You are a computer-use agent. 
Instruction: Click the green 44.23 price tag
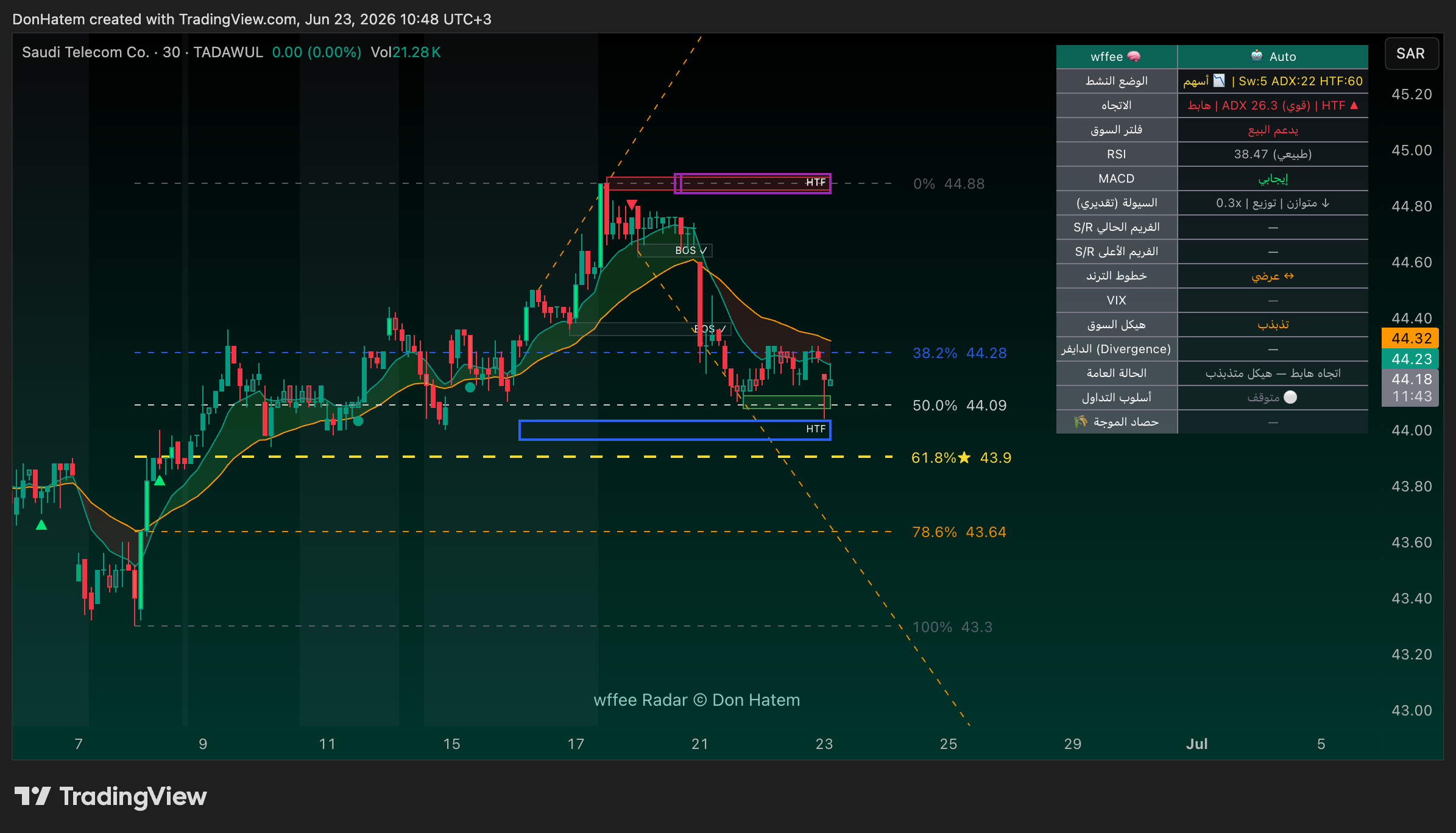tap(1410, 359)
